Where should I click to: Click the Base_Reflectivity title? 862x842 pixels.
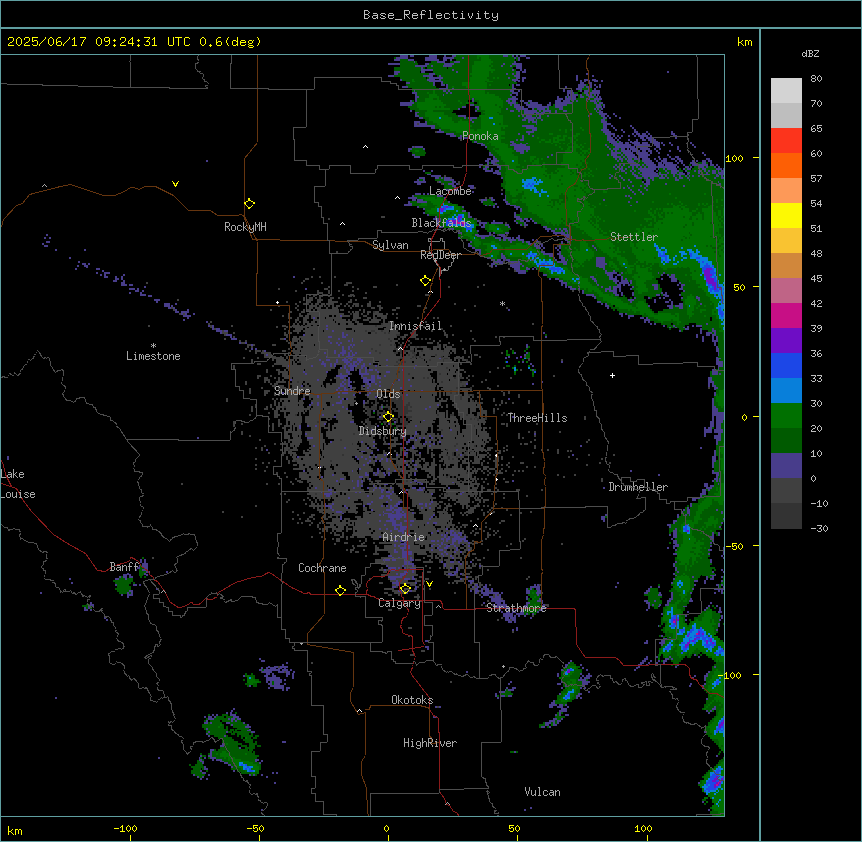point(431,15)
